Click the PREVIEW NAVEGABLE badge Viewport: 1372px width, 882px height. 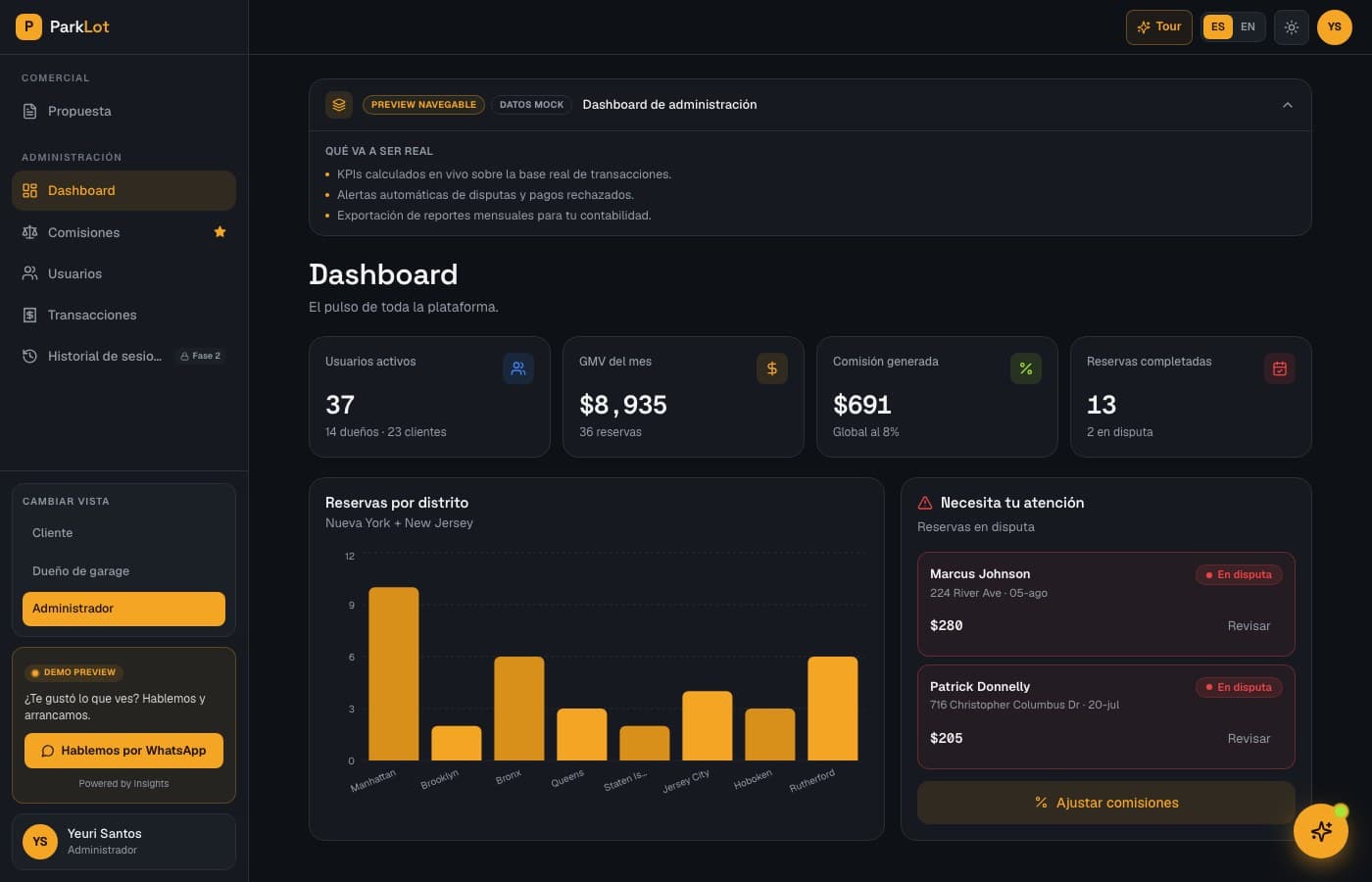click(423, 105)
